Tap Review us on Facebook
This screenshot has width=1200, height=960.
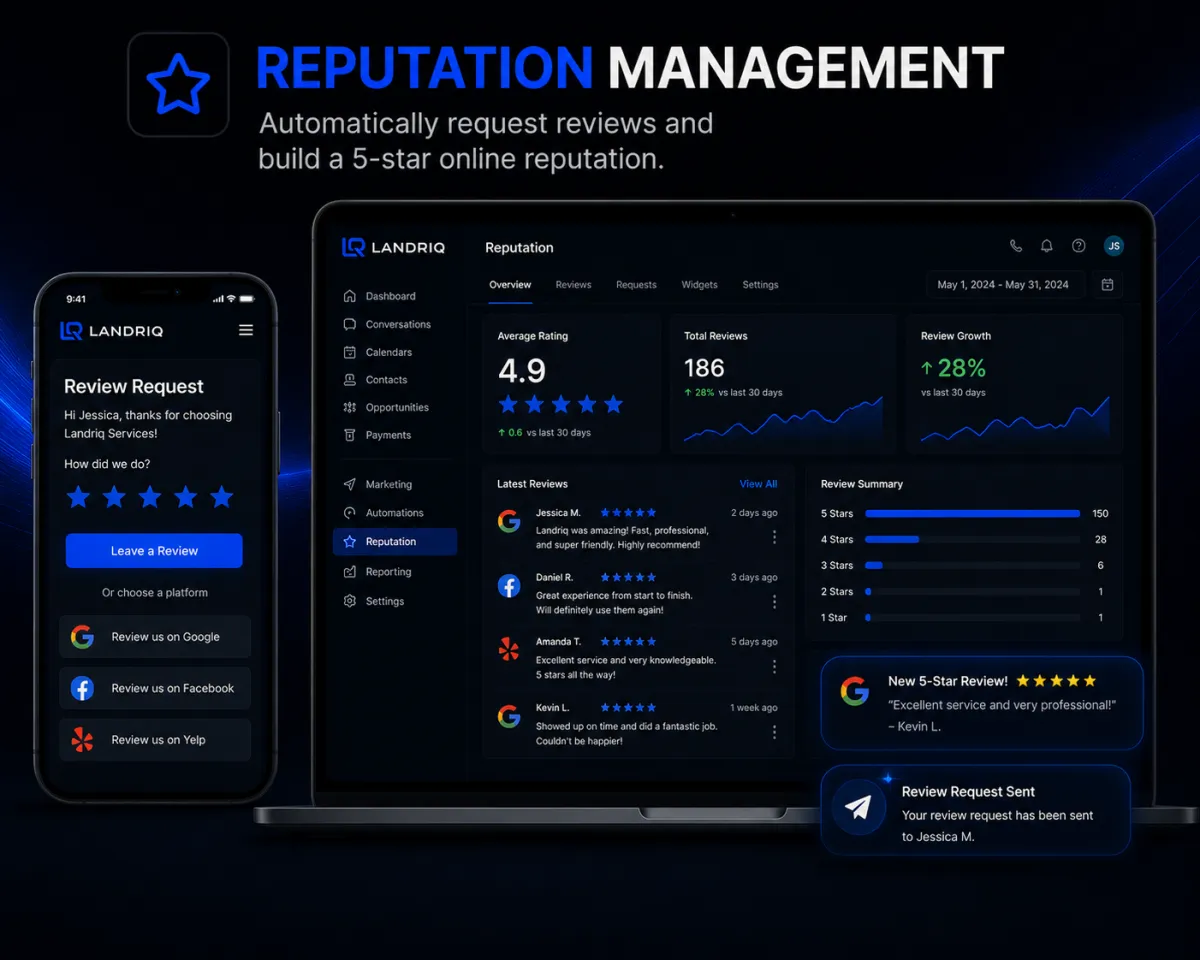tap(155, 688)
